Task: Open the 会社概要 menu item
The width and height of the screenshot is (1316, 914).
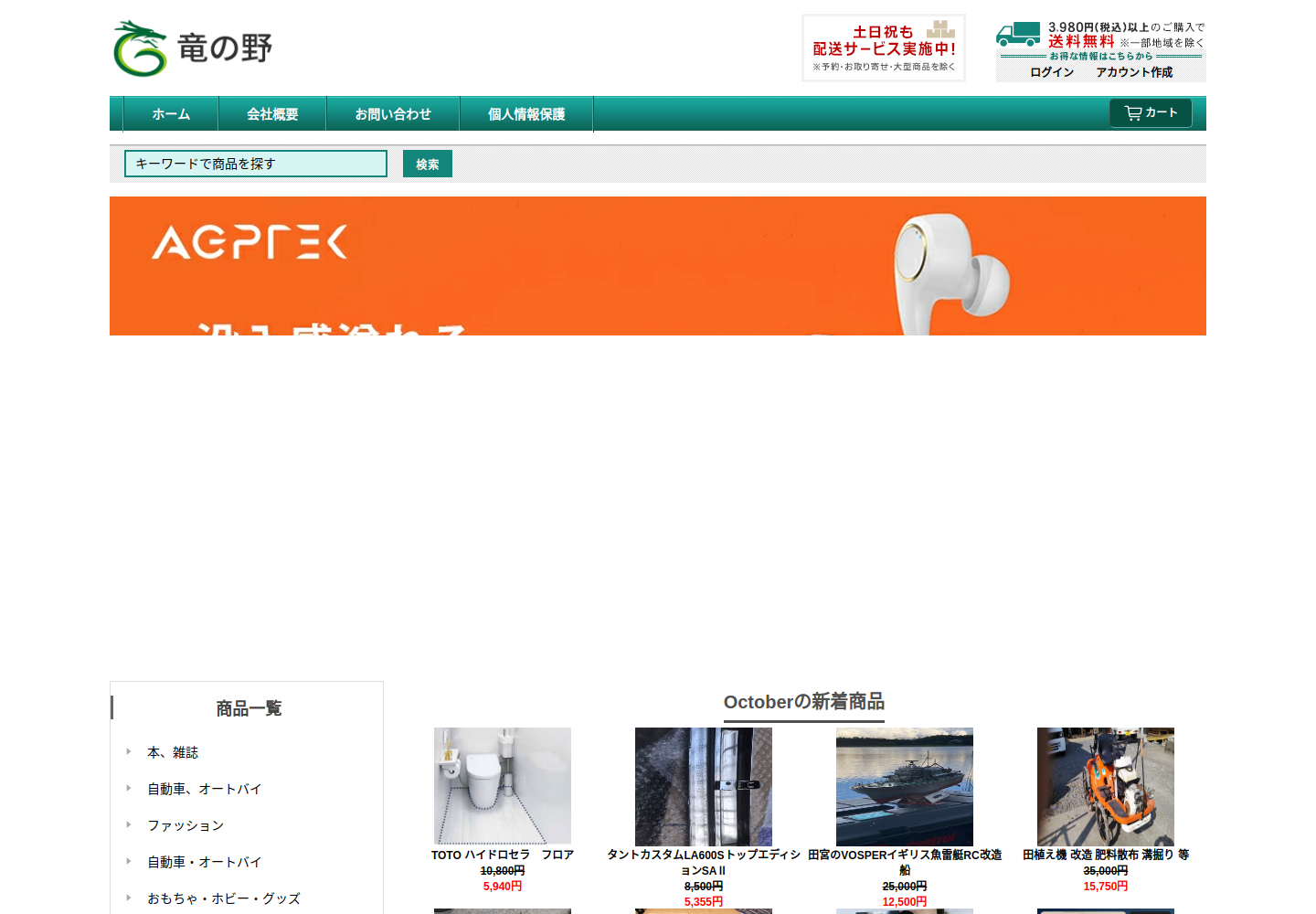Action: click(272, 114)
